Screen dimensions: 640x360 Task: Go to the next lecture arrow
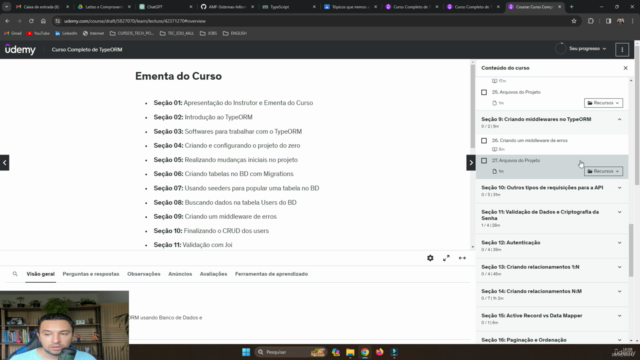pyautogui.click(x=471, y=162)
